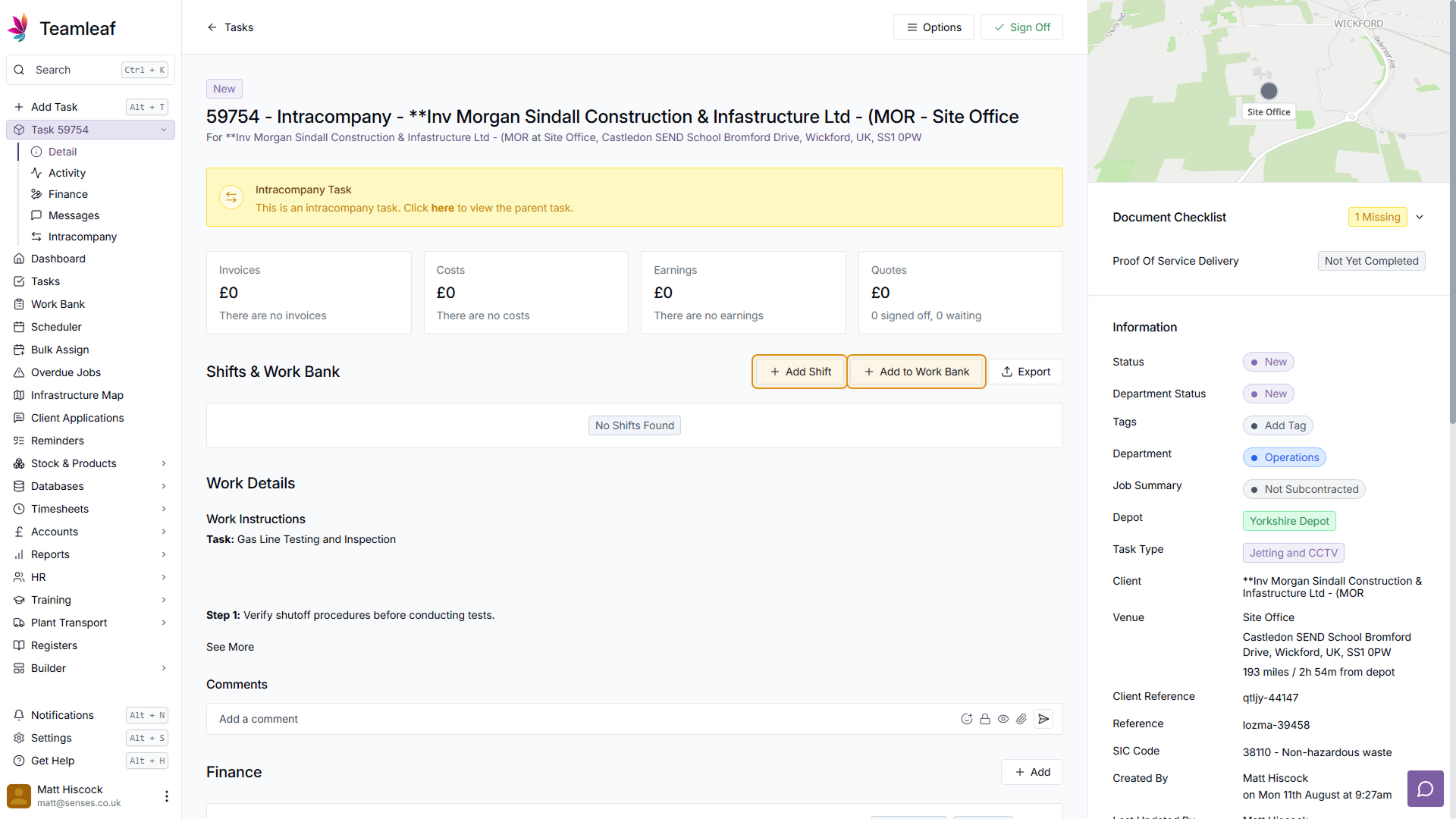Open Reminders page
The width and height of the screenshot is (1456, 819).
click(x=91, y=441)
